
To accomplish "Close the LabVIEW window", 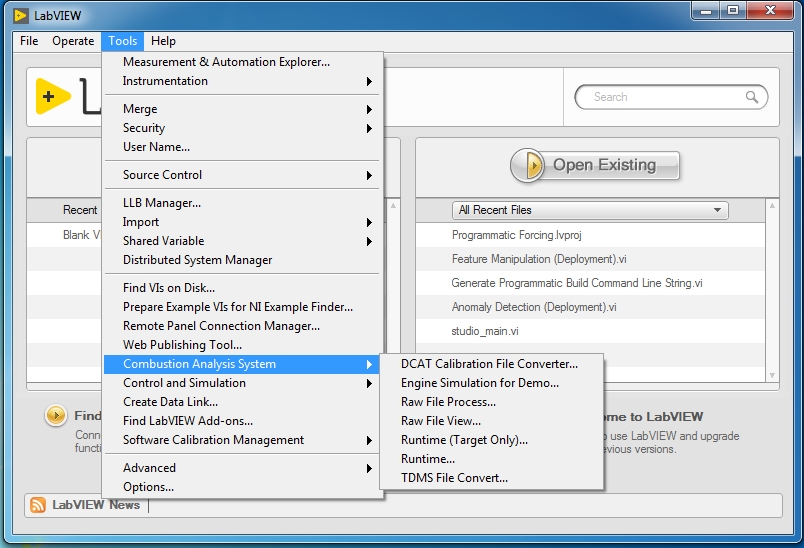I will click(771, 11).
